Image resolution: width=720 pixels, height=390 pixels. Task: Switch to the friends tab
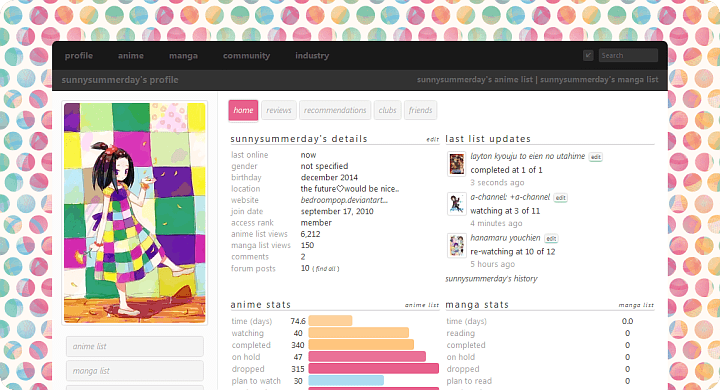pos(420,110)
